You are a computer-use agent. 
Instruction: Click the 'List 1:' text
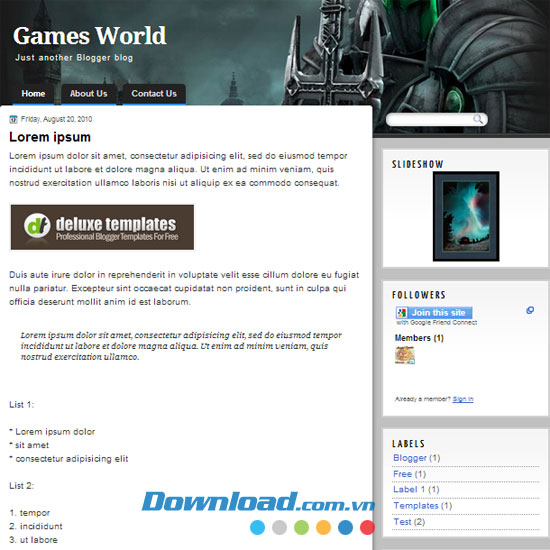(21, 404)
